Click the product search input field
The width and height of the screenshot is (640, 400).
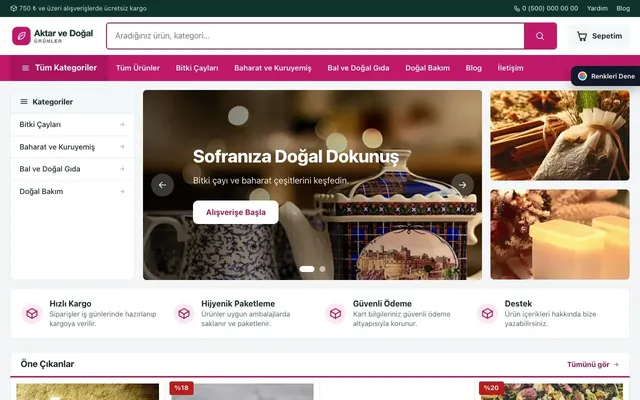click(315, 36)
